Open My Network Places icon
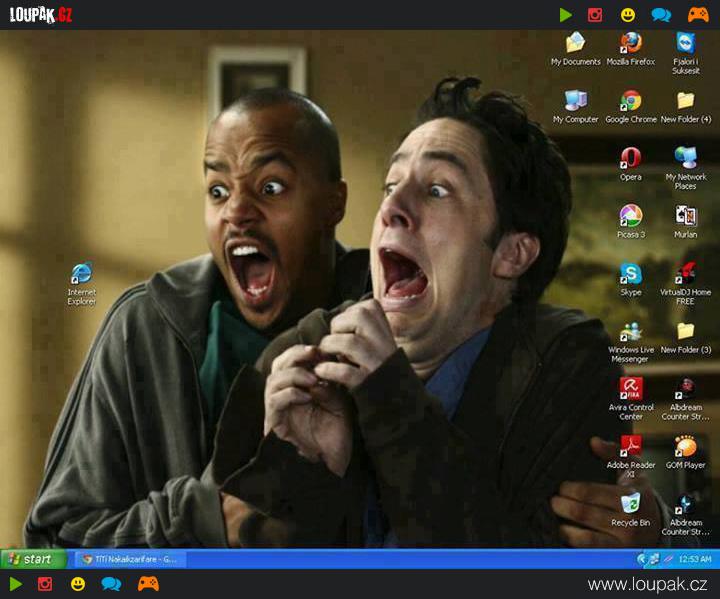 click(686, 169)
